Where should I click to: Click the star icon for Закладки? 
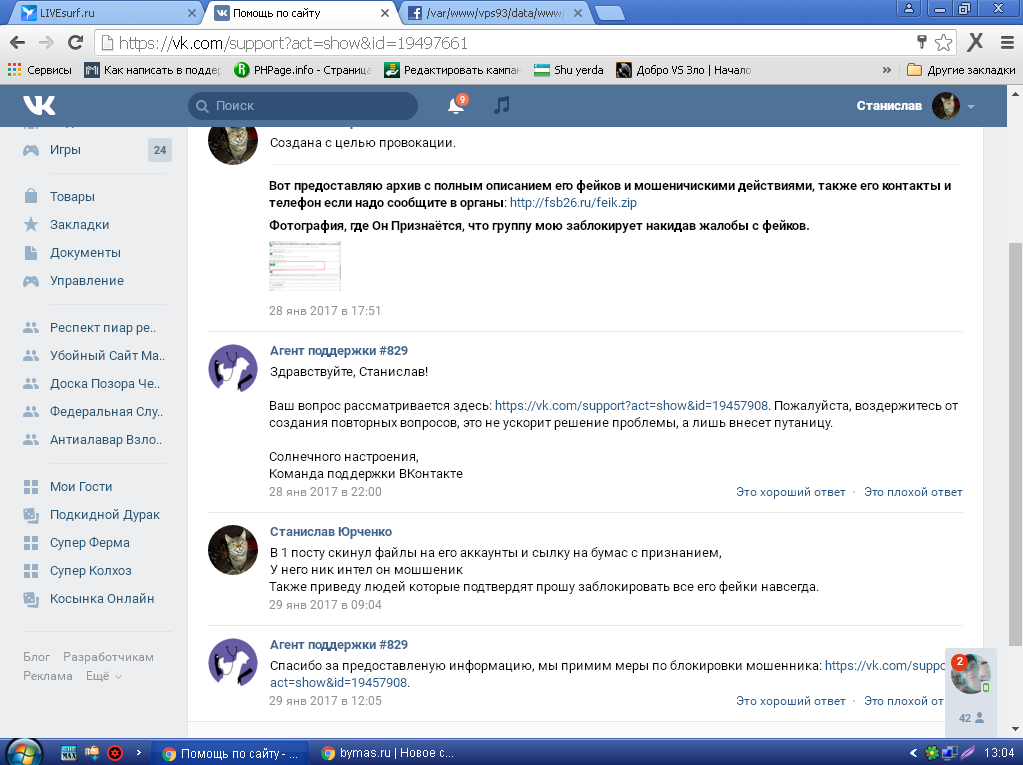click(31, 225)
